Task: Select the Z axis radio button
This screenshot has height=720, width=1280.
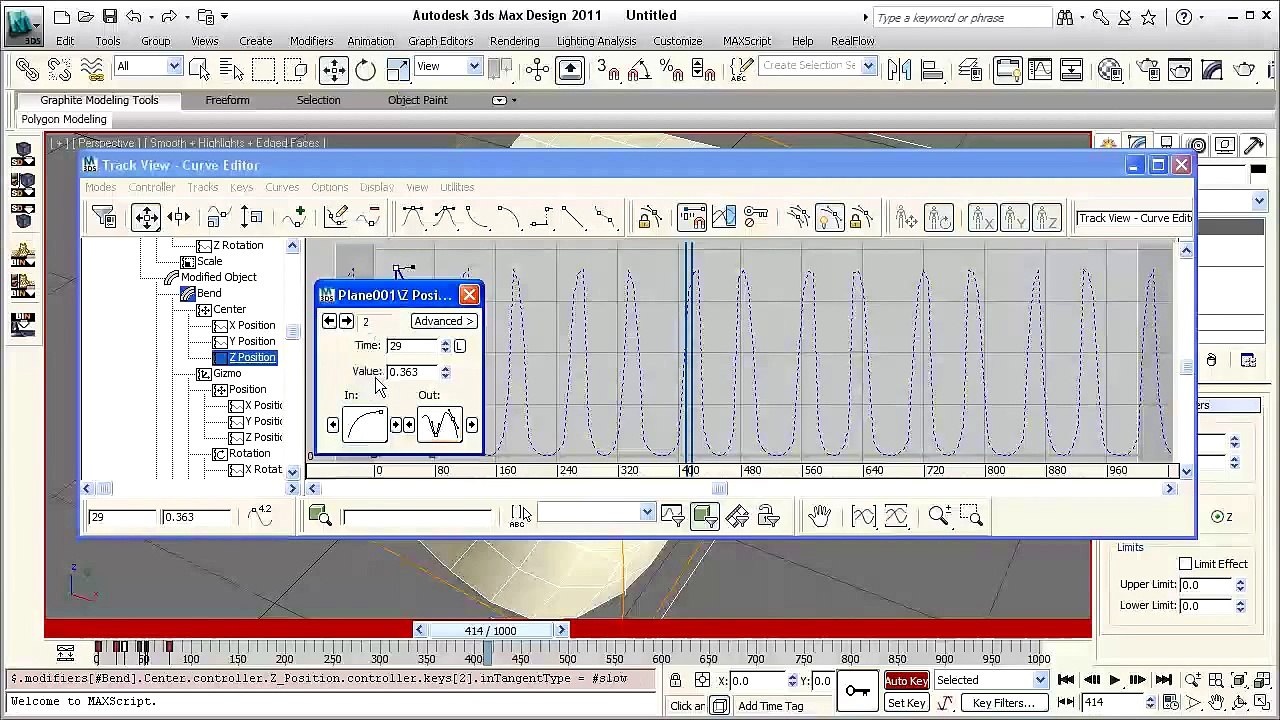Action: pyautogui.click(x=1218, y=516)
